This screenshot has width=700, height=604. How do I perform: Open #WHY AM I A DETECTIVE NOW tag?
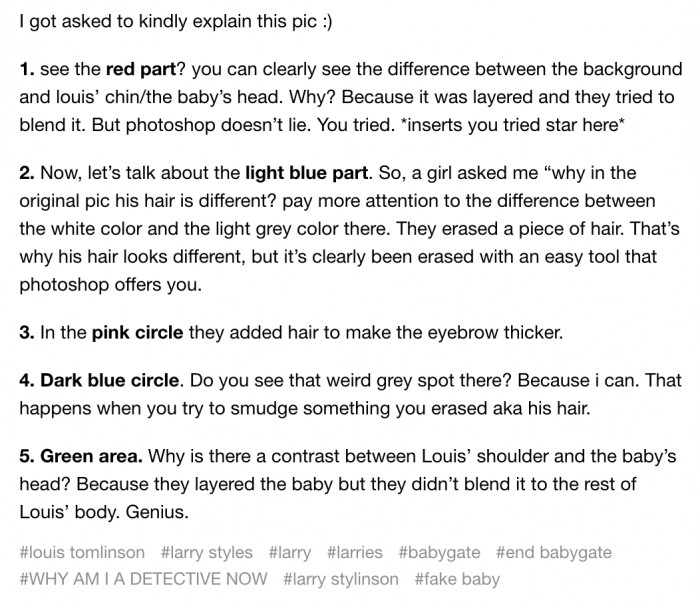(x=144, y=578)
